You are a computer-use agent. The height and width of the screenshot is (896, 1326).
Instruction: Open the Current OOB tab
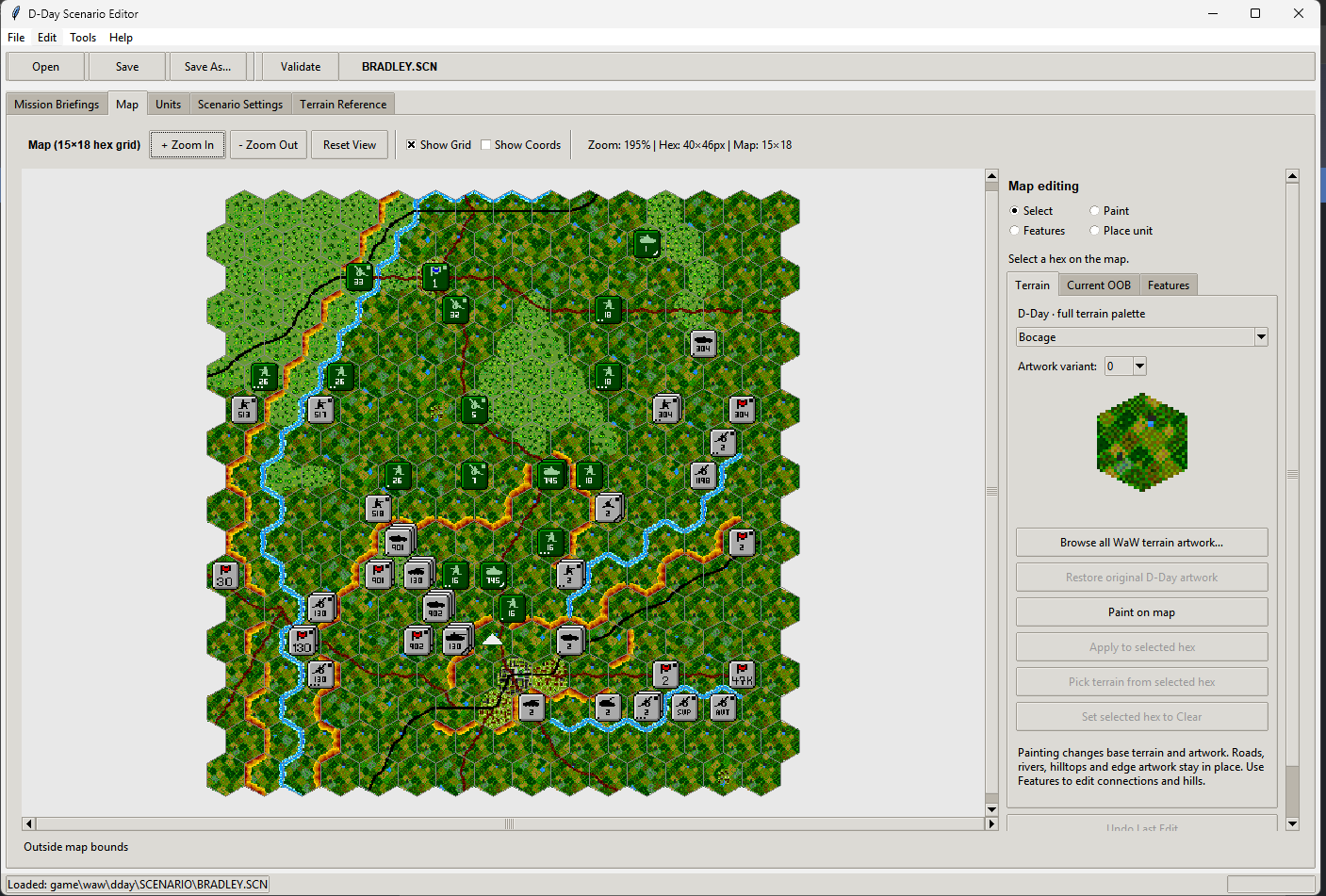(1099, 285)
